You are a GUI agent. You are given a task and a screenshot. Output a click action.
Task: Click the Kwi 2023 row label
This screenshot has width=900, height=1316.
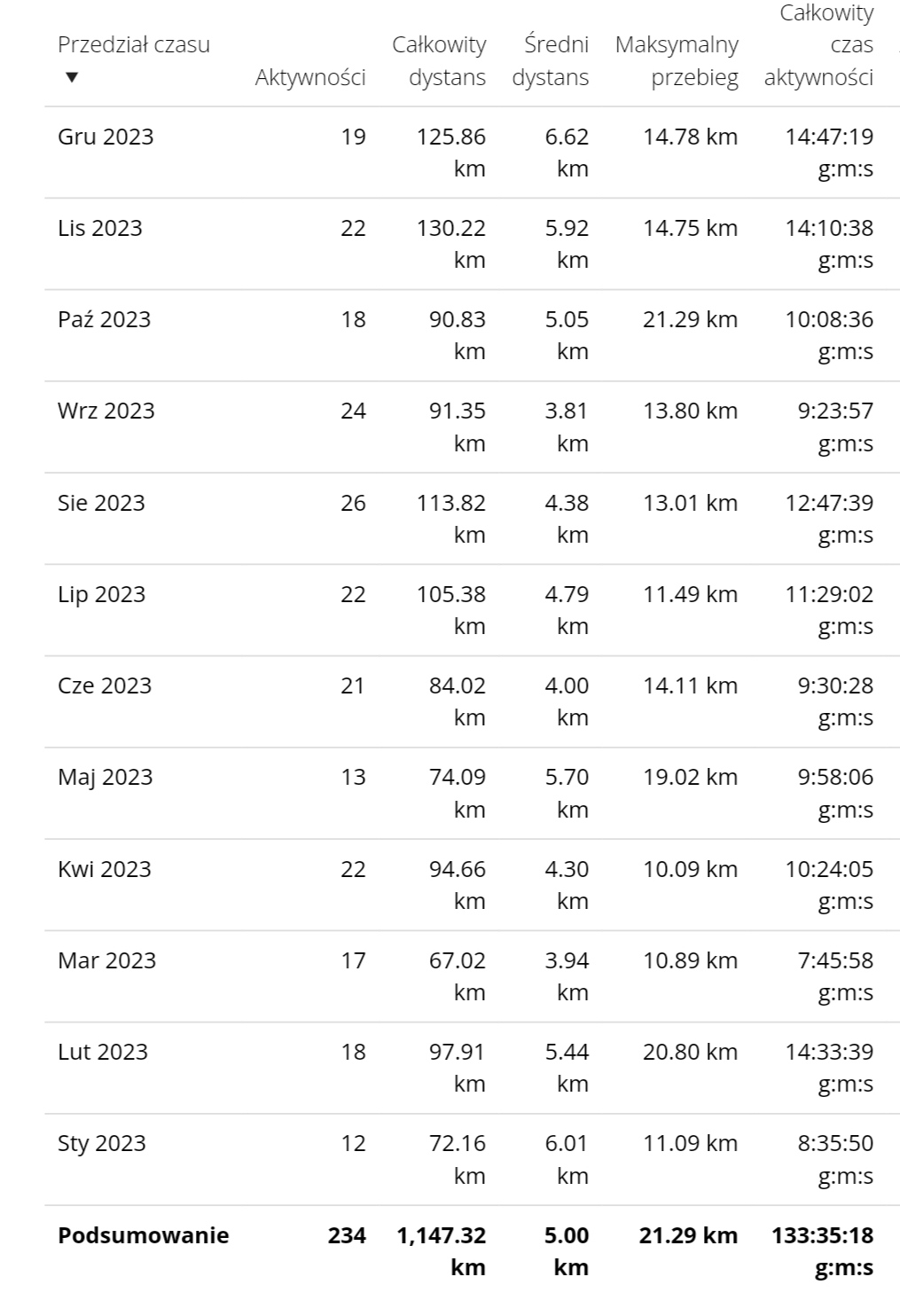pyautogui.click(x=105, y=869)
